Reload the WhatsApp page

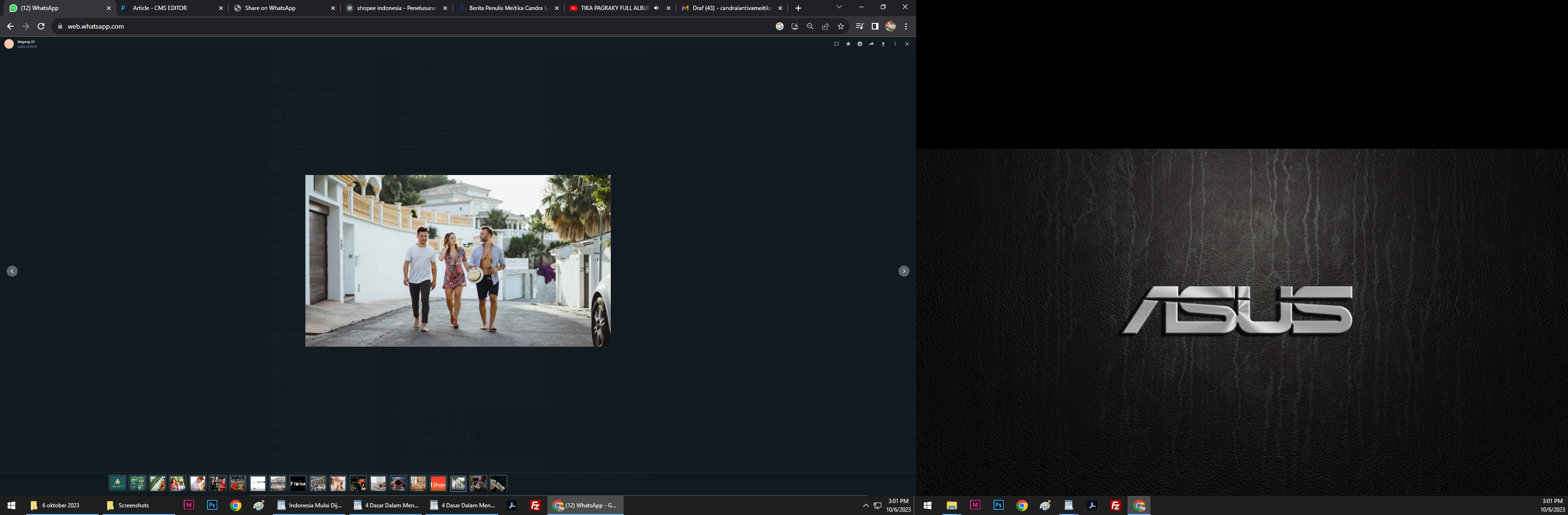[42, 26]
